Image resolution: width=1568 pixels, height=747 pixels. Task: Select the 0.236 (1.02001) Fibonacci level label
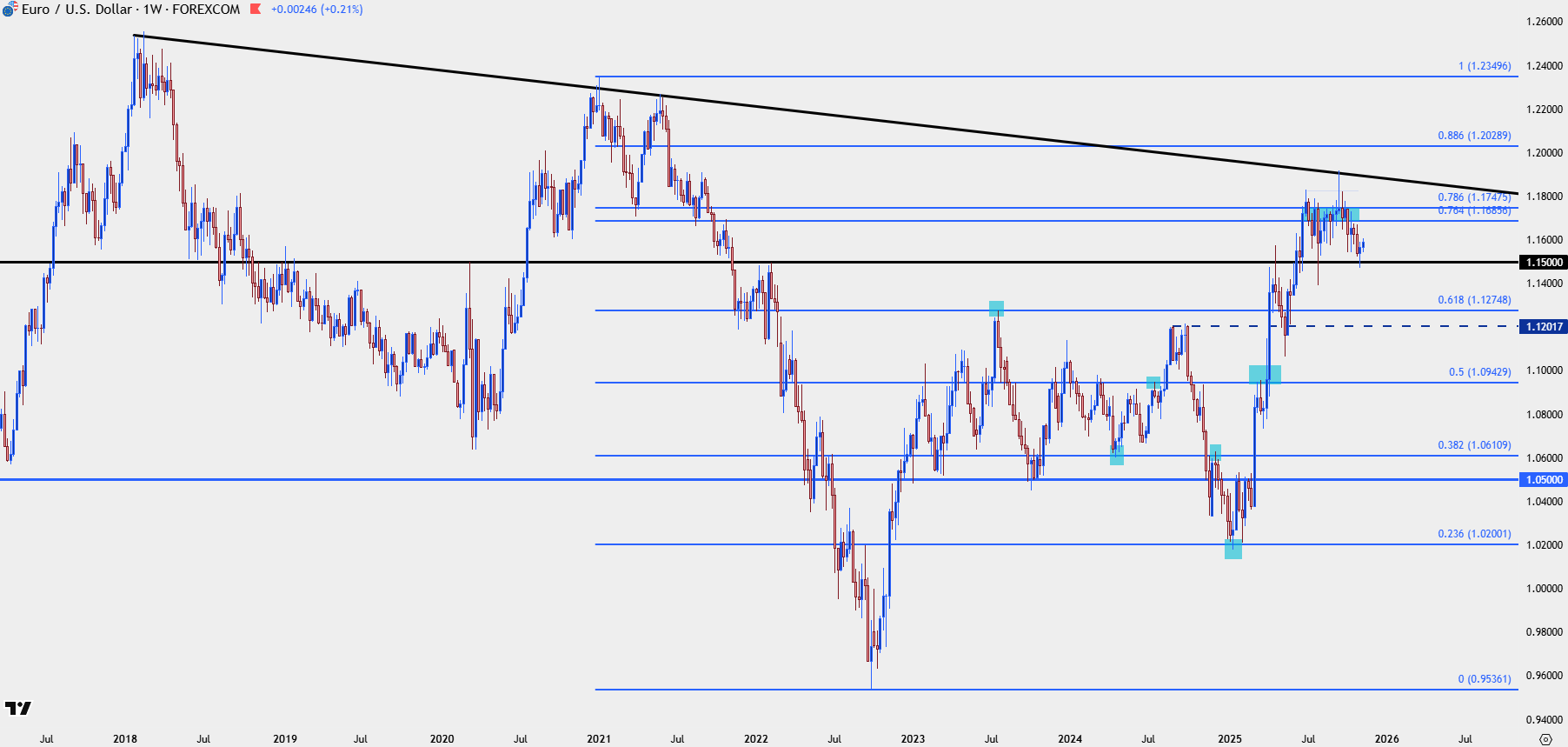pyautogui.click(x=1474, y=534)
